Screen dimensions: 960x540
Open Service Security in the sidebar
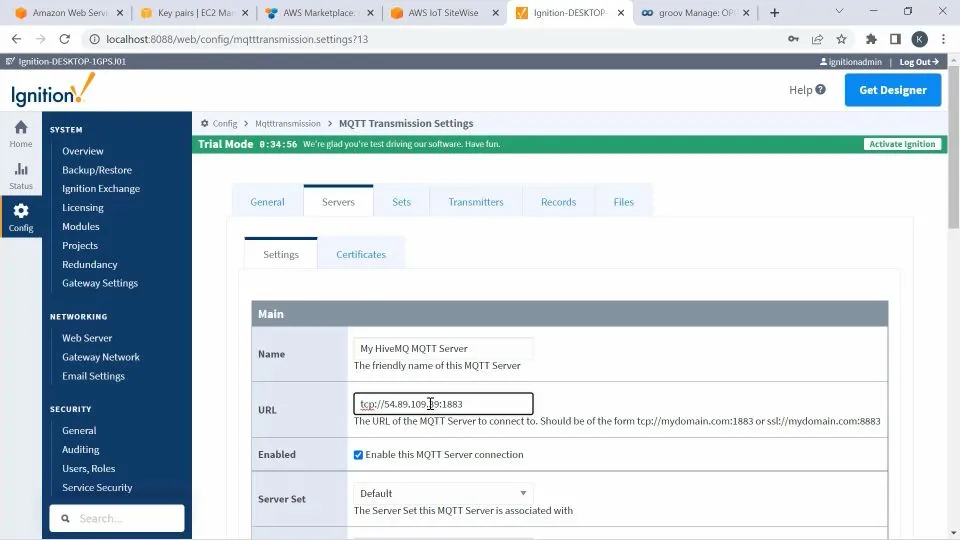97,487
